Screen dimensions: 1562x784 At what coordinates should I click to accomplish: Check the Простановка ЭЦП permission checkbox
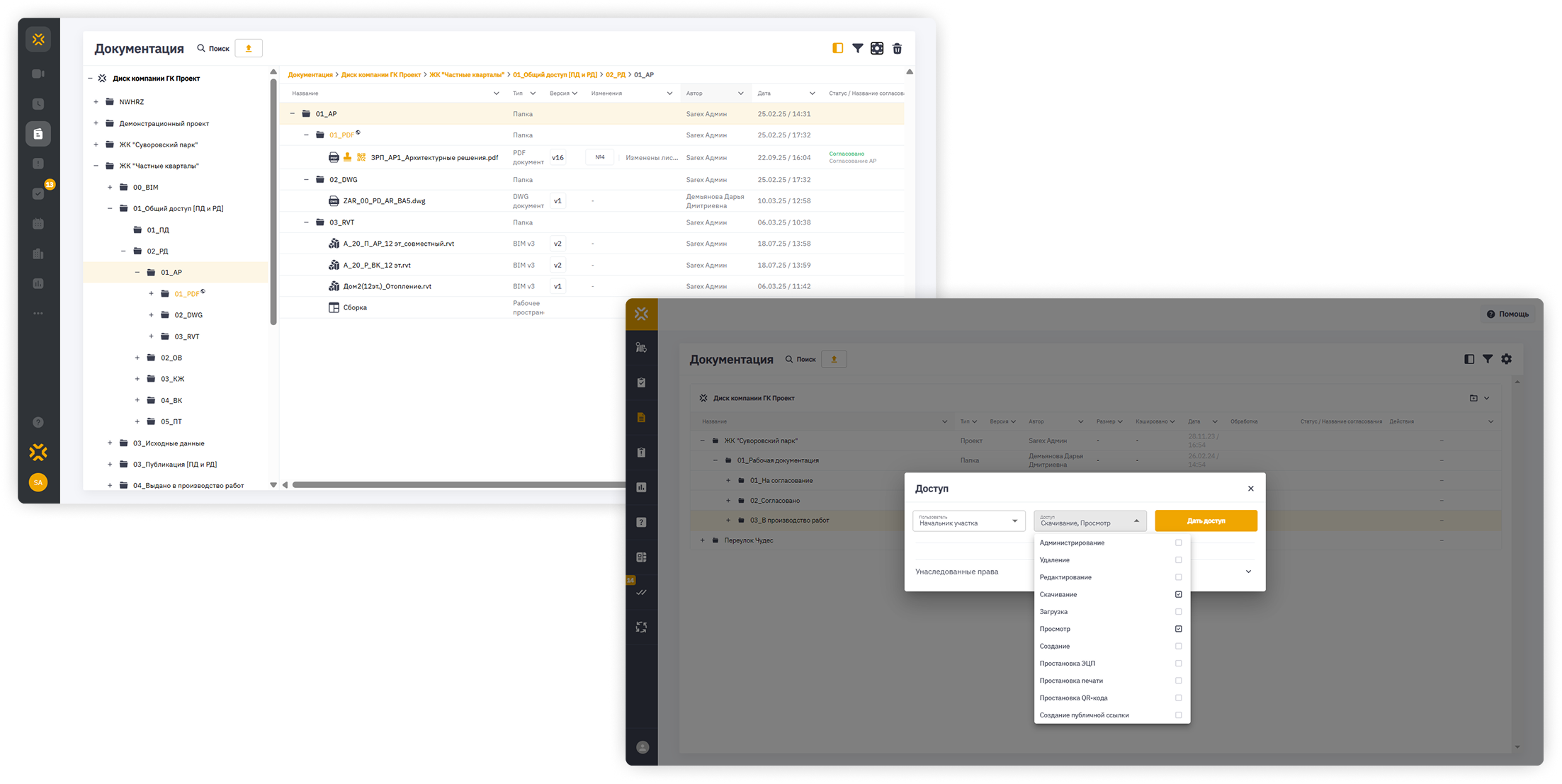[1178, 664]
